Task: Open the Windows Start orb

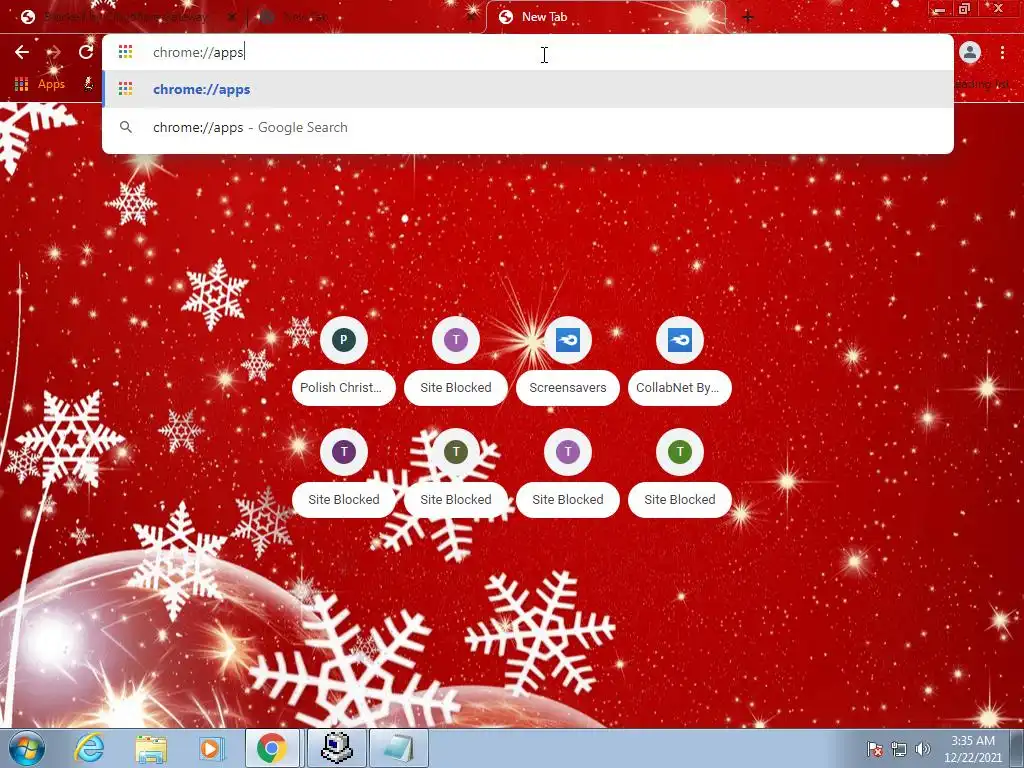Action: [27, 748]
